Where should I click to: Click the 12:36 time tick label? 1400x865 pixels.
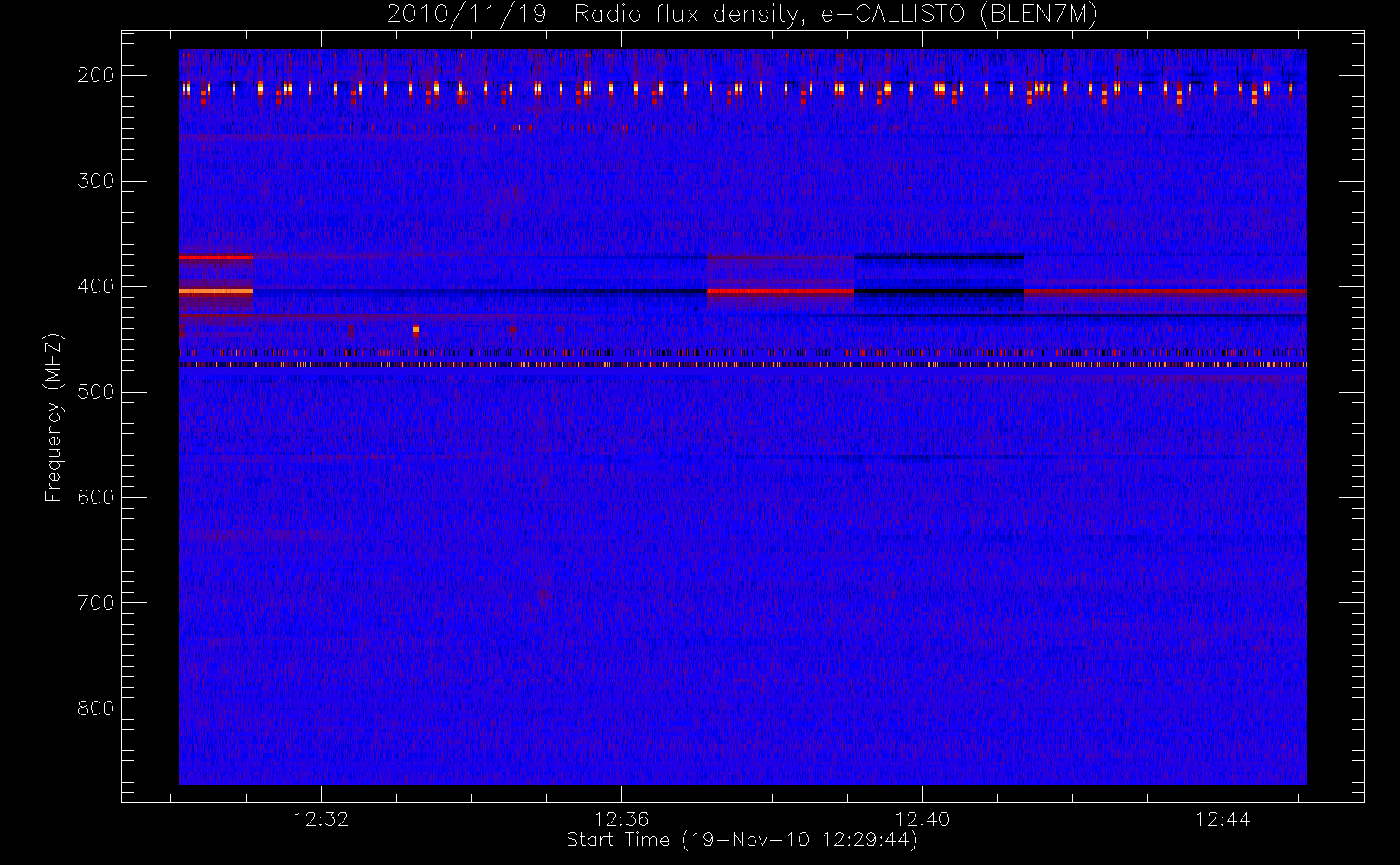click(621, 819)
